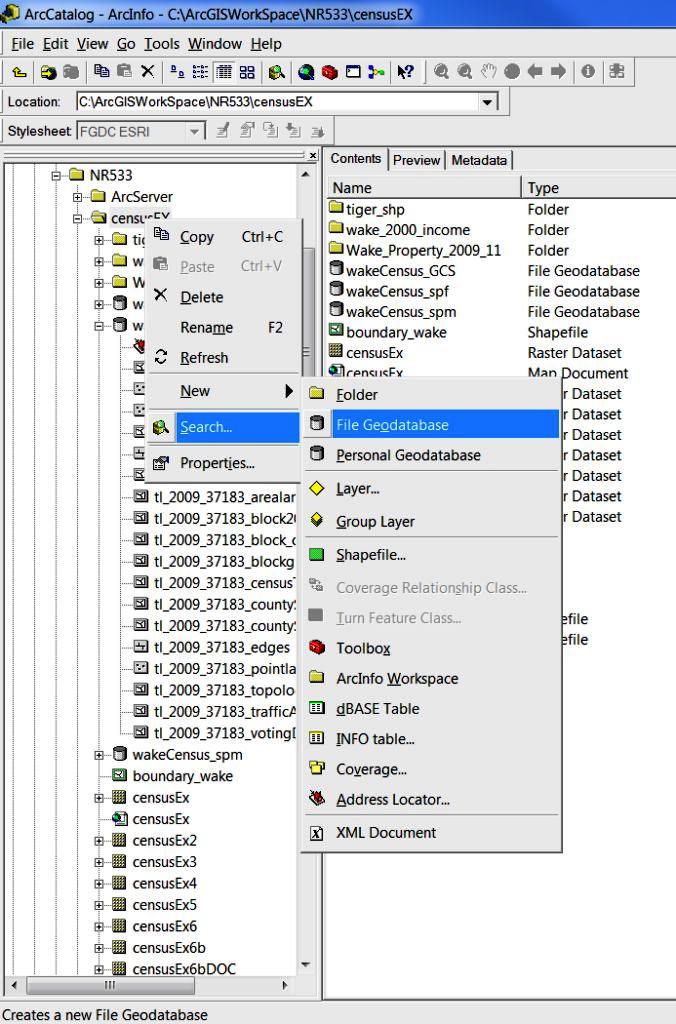
Task: Click the tree's vertical scrollbar down arrow
Action: point(305,965)
